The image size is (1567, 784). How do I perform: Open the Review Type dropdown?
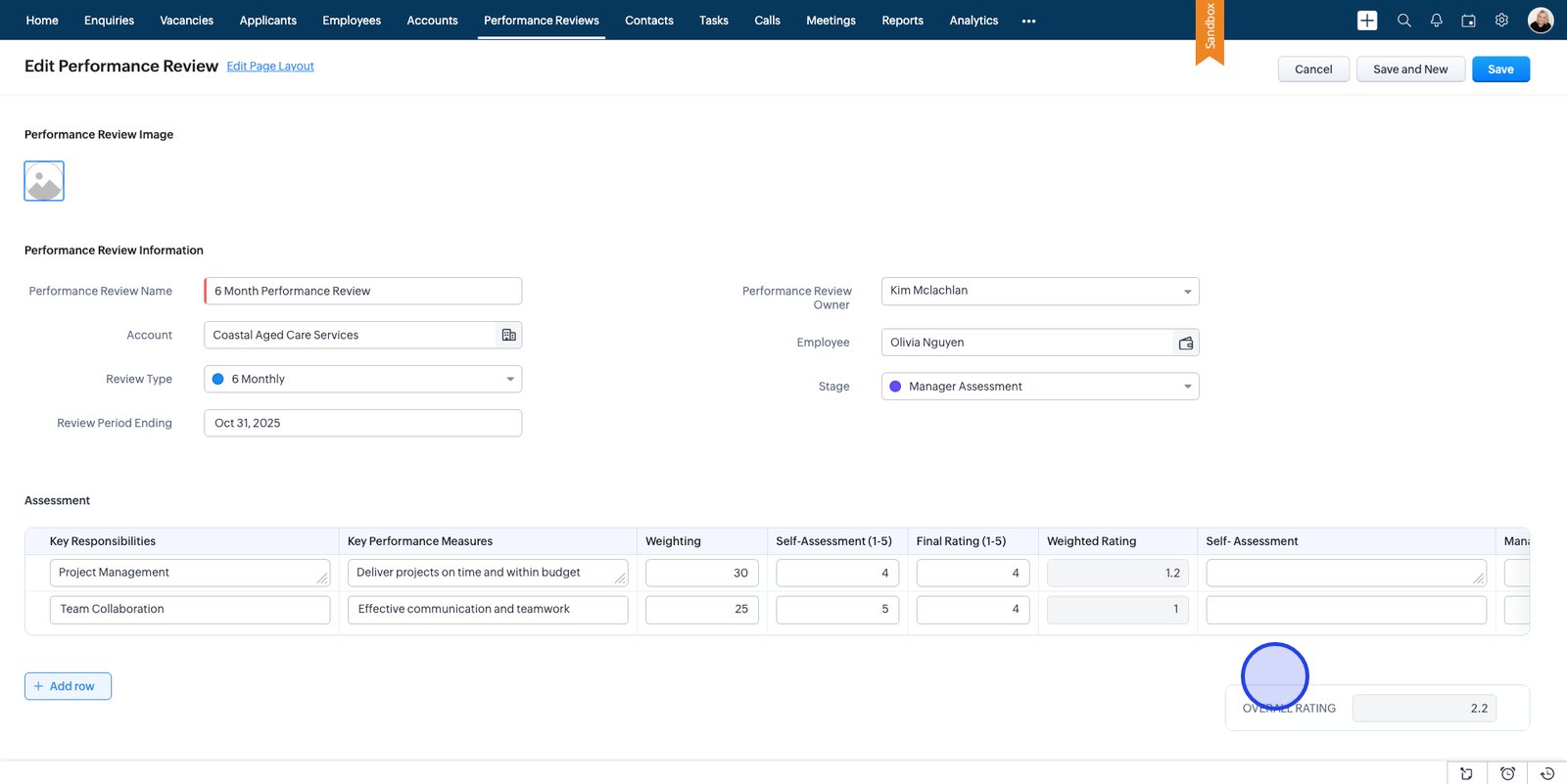pos(362,379)
